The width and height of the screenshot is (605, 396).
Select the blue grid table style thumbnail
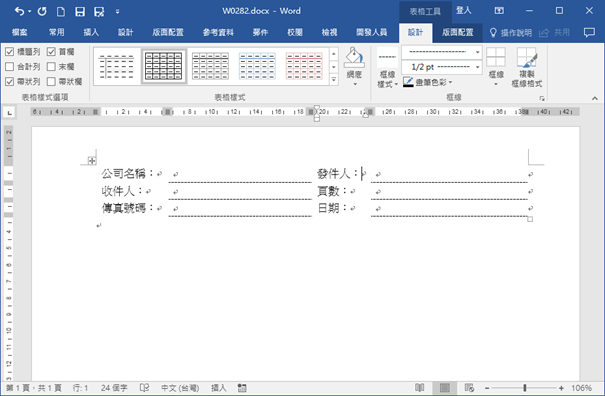[257, 66]
